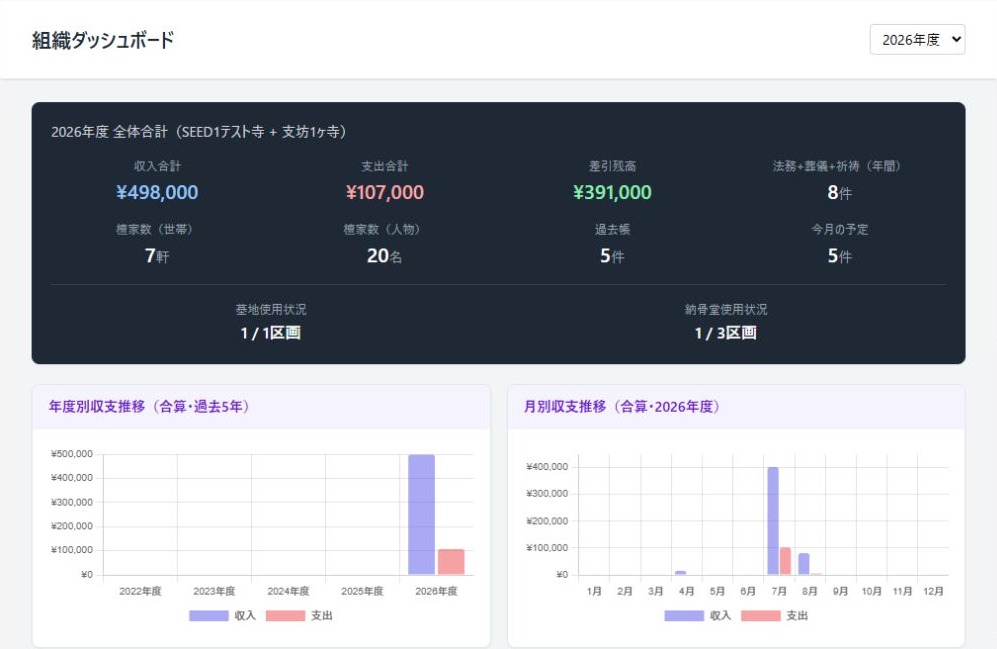The height and width of the screenshot is (649, 997).
Task: Click the 8月 income bar in monthly chart
Action: click(x=804, y=564)
